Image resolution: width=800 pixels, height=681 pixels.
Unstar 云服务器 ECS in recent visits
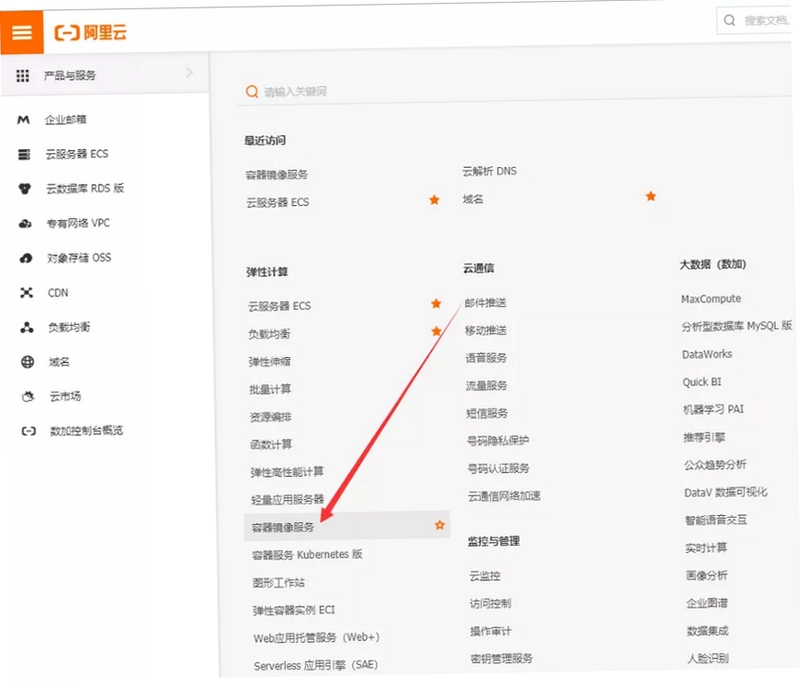[434, 200]
